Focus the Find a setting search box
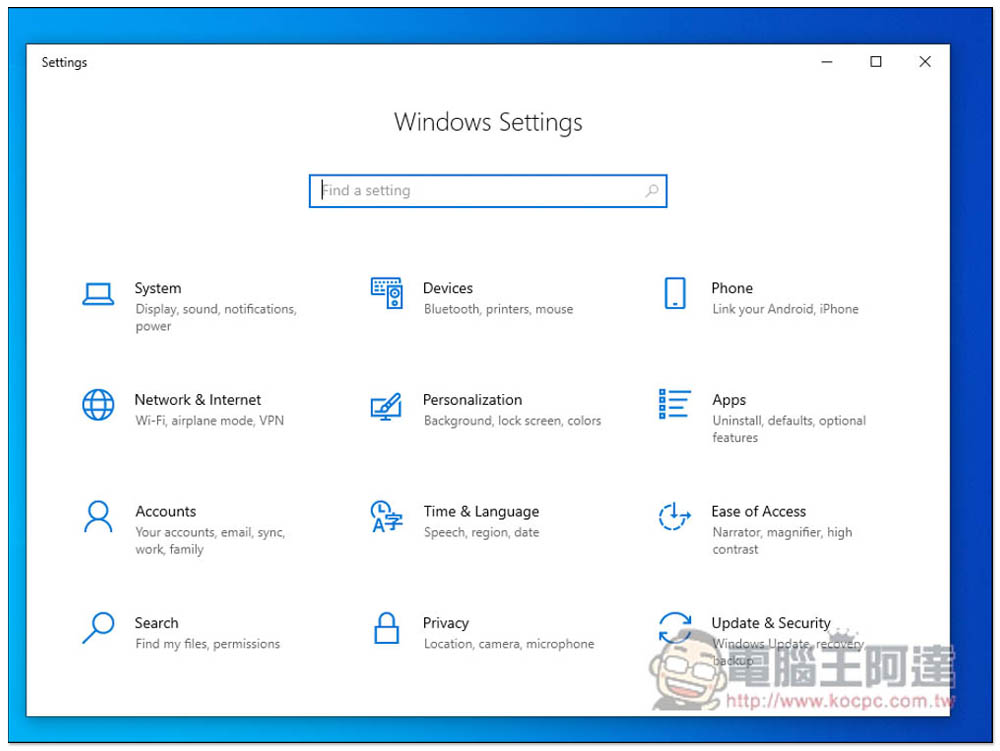1000x751 pixels. [x=488, y=191]
